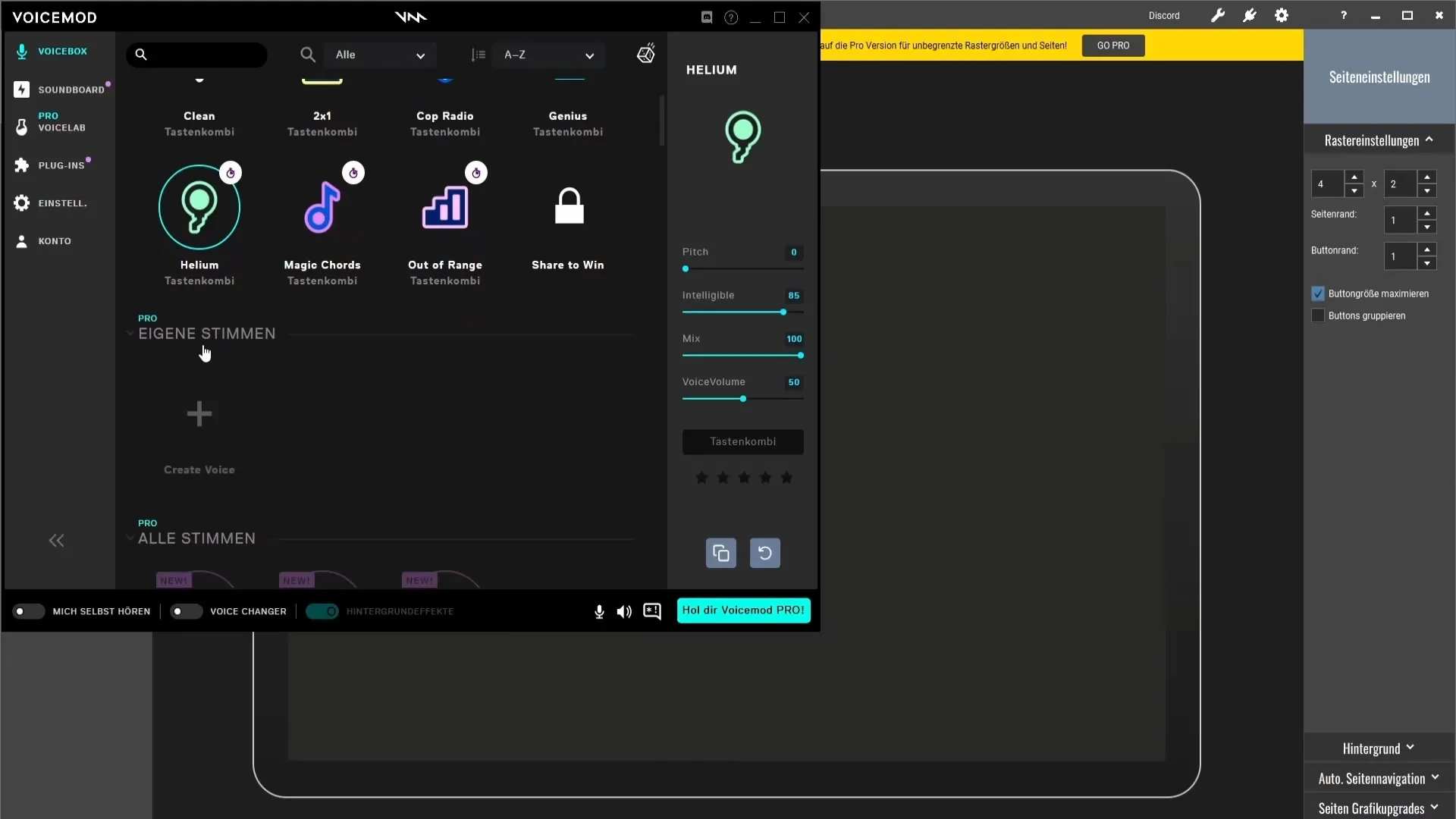Click the sort order icon
The image size is (1456, 819).
click(478, 55)
